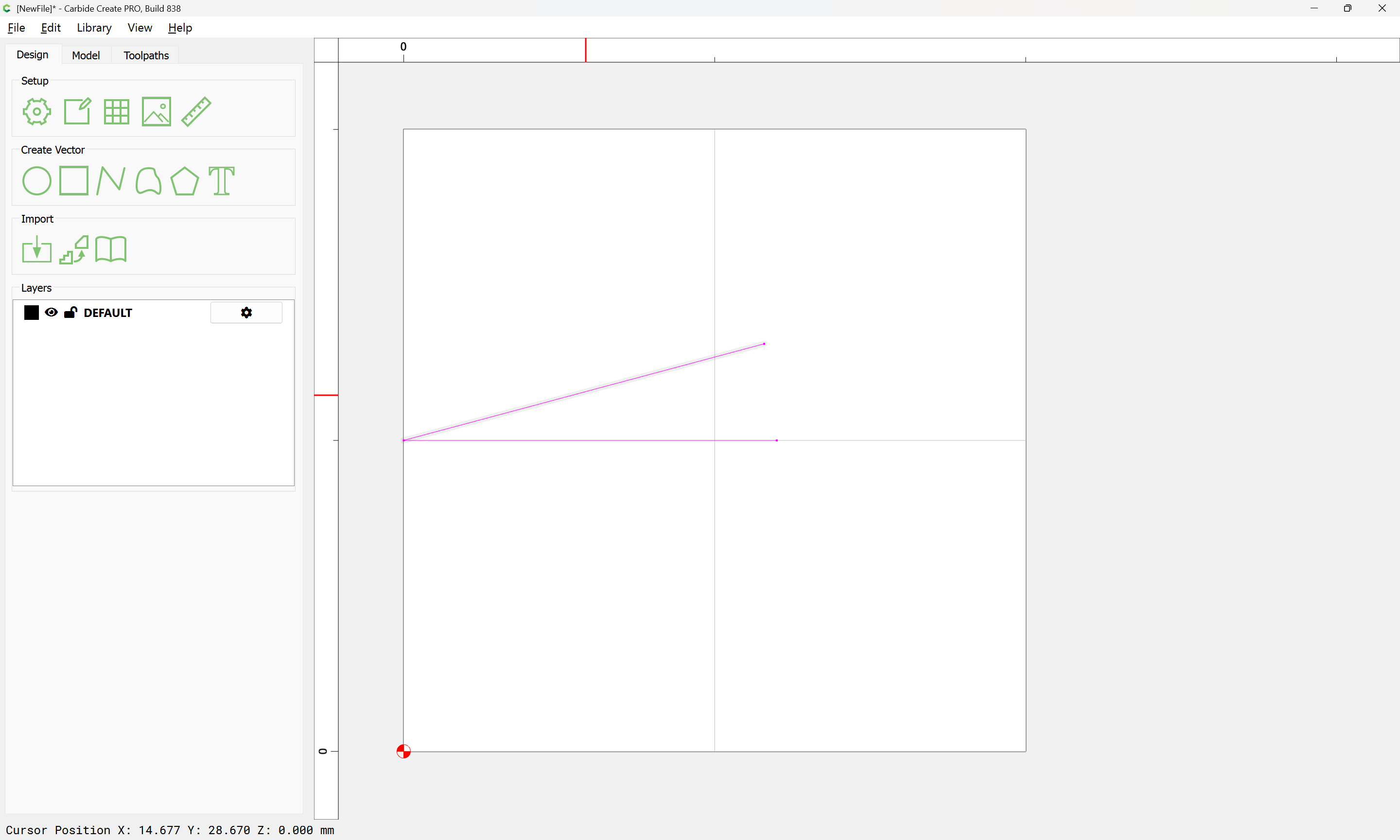Open grid settings icon
Viewport: 1400px width, 840px height.
pyautogui.click(x=117, y=111)
